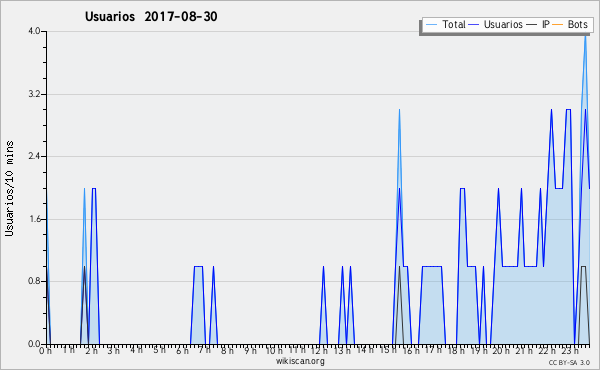Click the 20 h mark on x-axis

pyautogui.click(x=501, y=350)
